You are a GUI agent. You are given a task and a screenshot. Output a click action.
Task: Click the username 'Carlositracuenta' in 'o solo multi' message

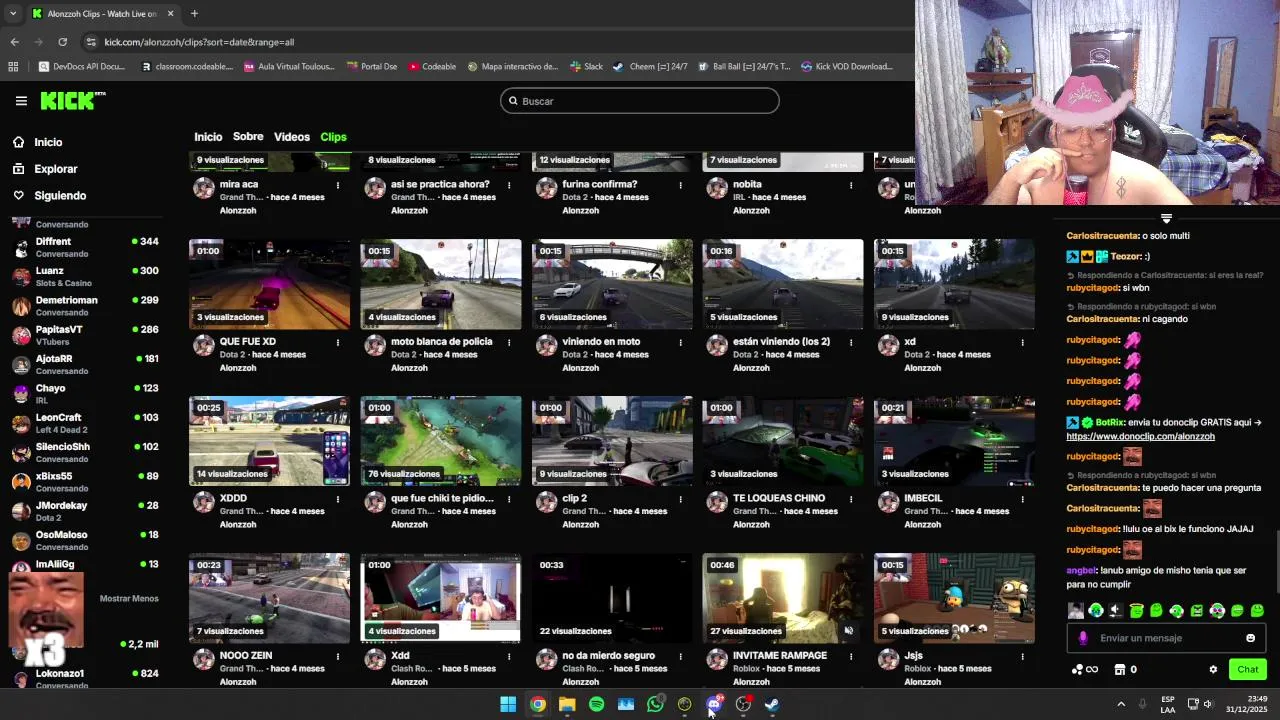click(1103, 236)
